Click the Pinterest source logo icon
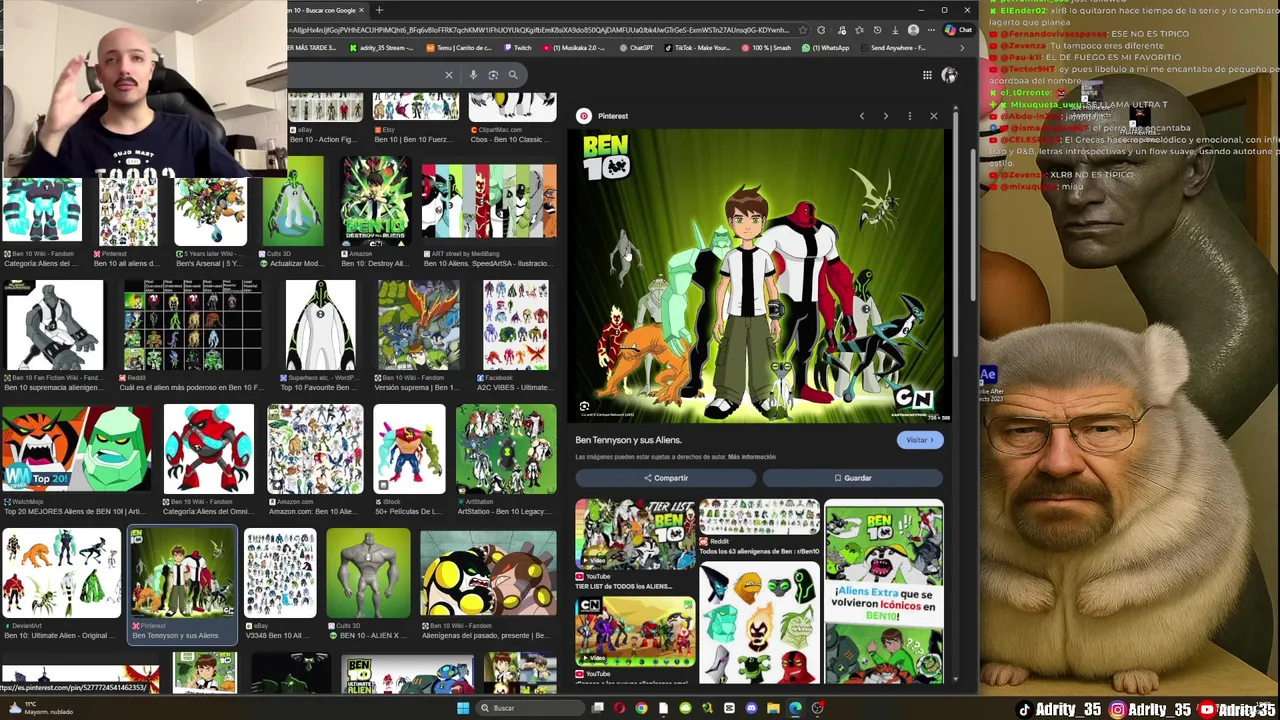This screenshot has width=1280, height=720. tap(584, 116)
